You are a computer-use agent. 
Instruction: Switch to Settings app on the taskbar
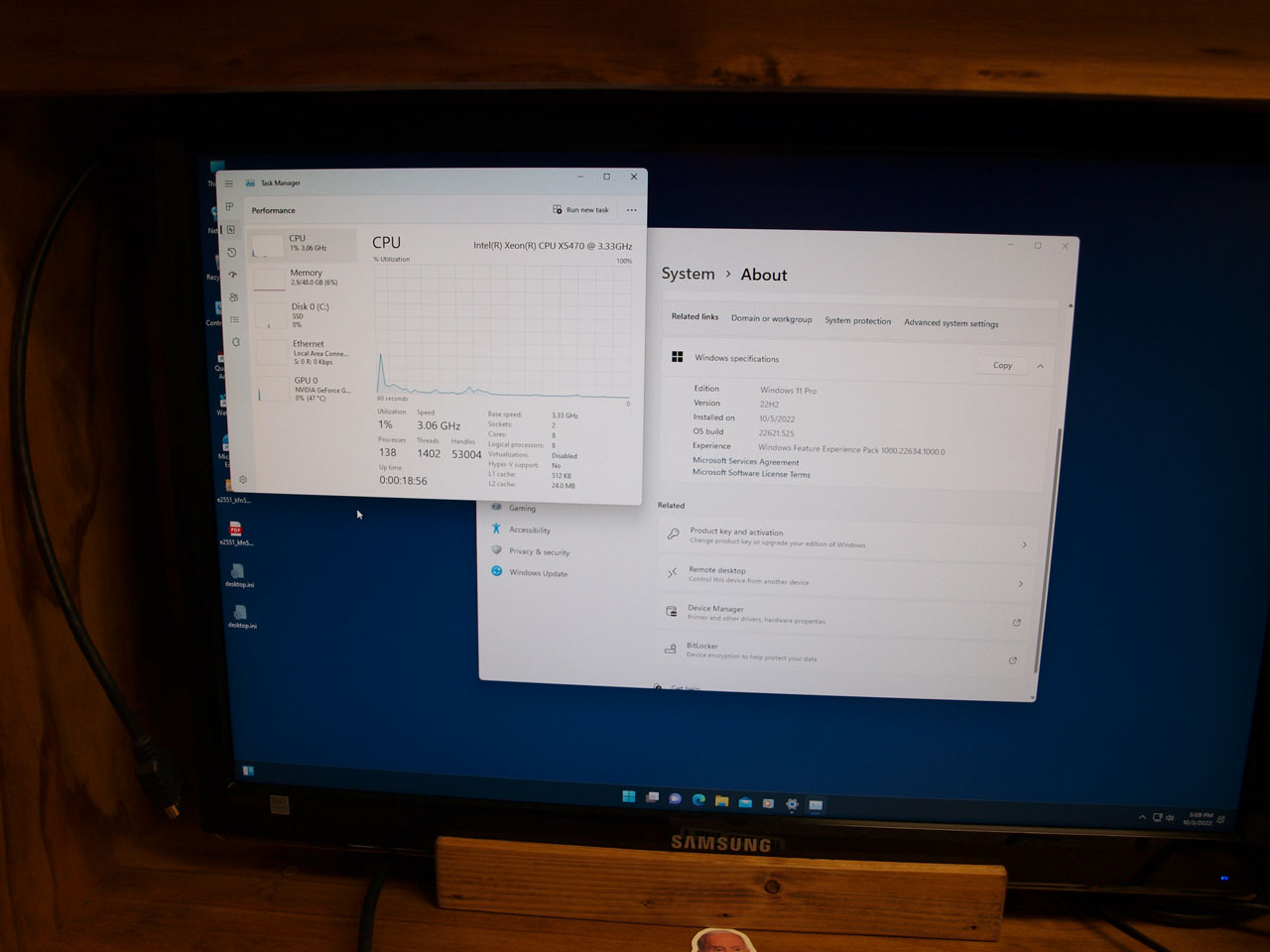pyautogui.click(x=792, y=804)
